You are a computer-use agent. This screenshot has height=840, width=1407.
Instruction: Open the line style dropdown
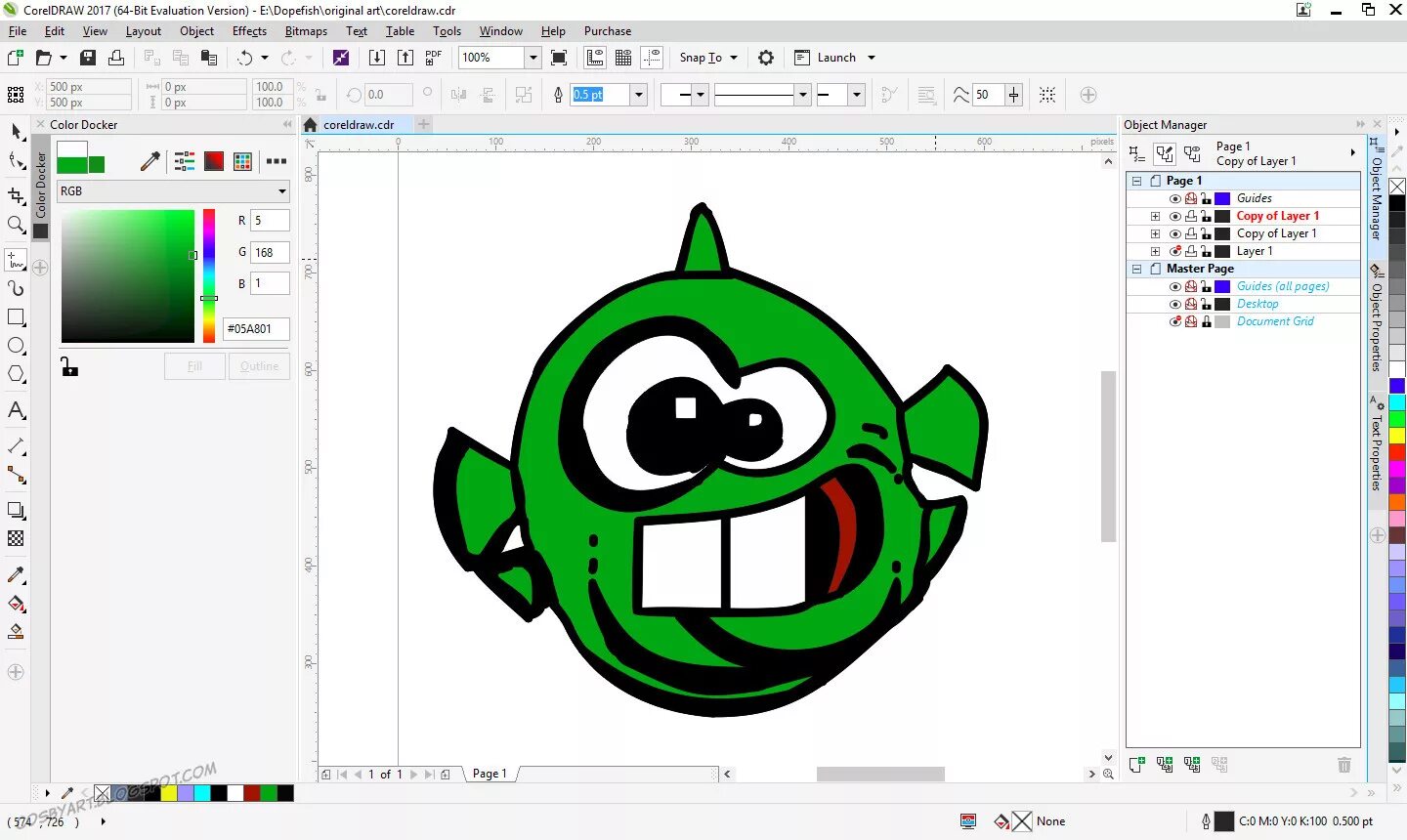click(x=803, y=95)
